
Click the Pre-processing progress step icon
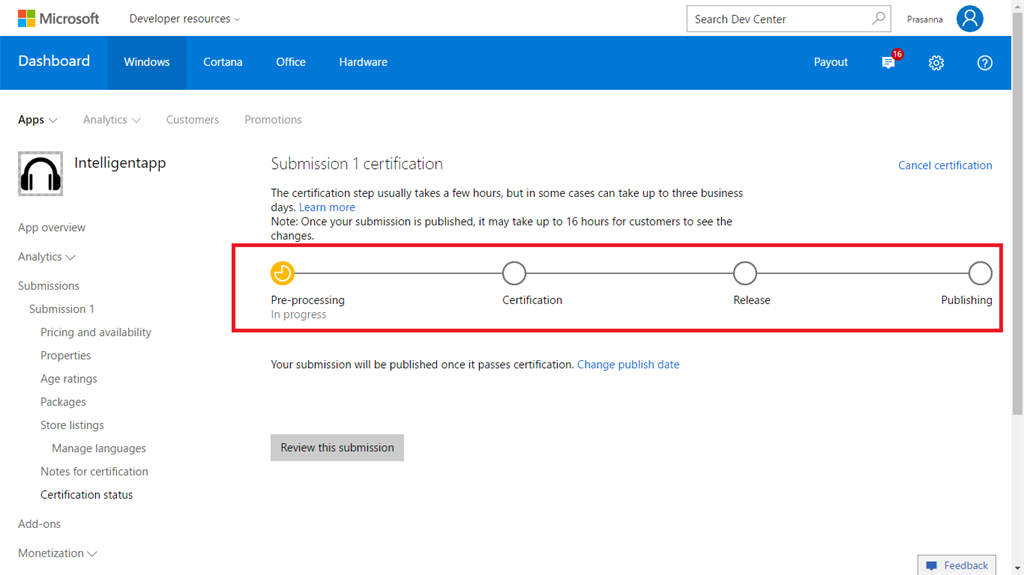coord(283,273)
